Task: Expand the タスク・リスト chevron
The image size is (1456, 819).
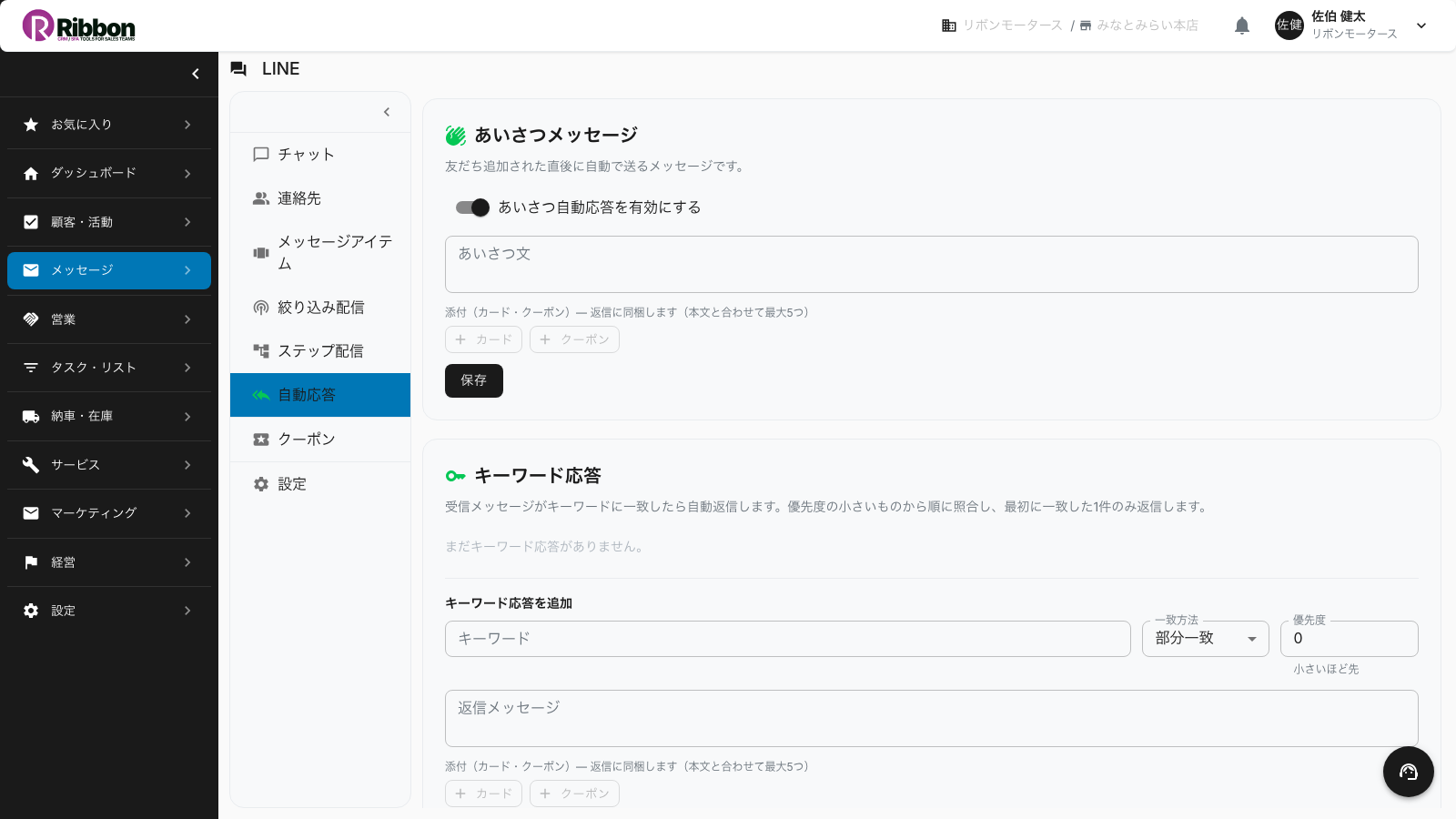Action: [187, 368]
